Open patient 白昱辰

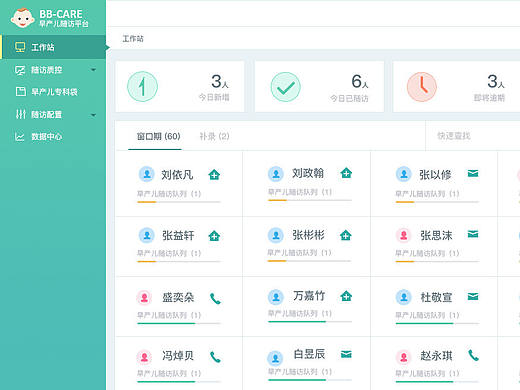pyautogui.click(x=309, y=354)
